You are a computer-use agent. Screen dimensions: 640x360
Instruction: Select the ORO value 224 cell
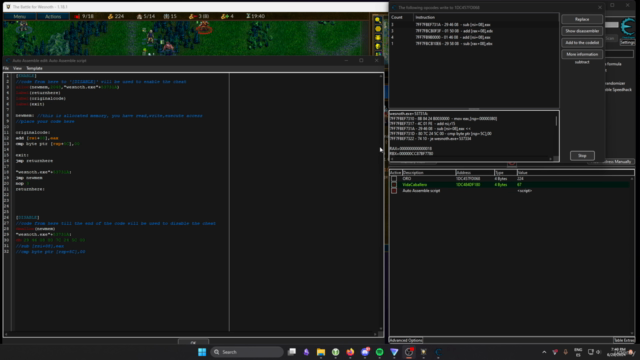(520, 179)
